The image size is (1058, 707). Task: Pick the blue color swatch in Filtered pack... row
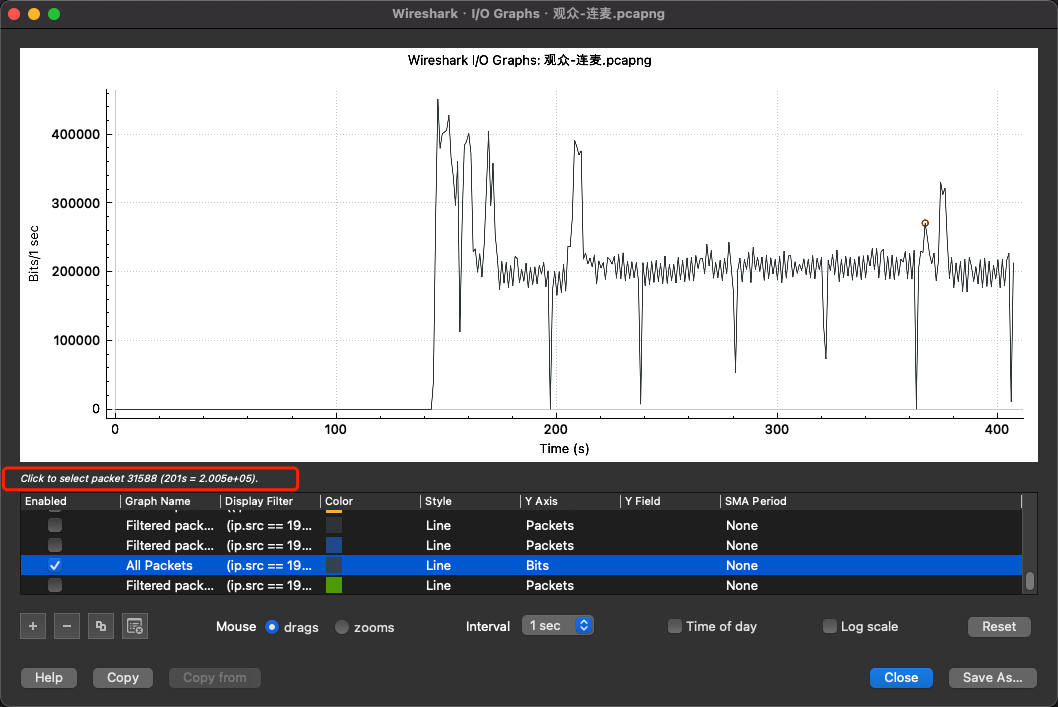(x=334, y=545)
